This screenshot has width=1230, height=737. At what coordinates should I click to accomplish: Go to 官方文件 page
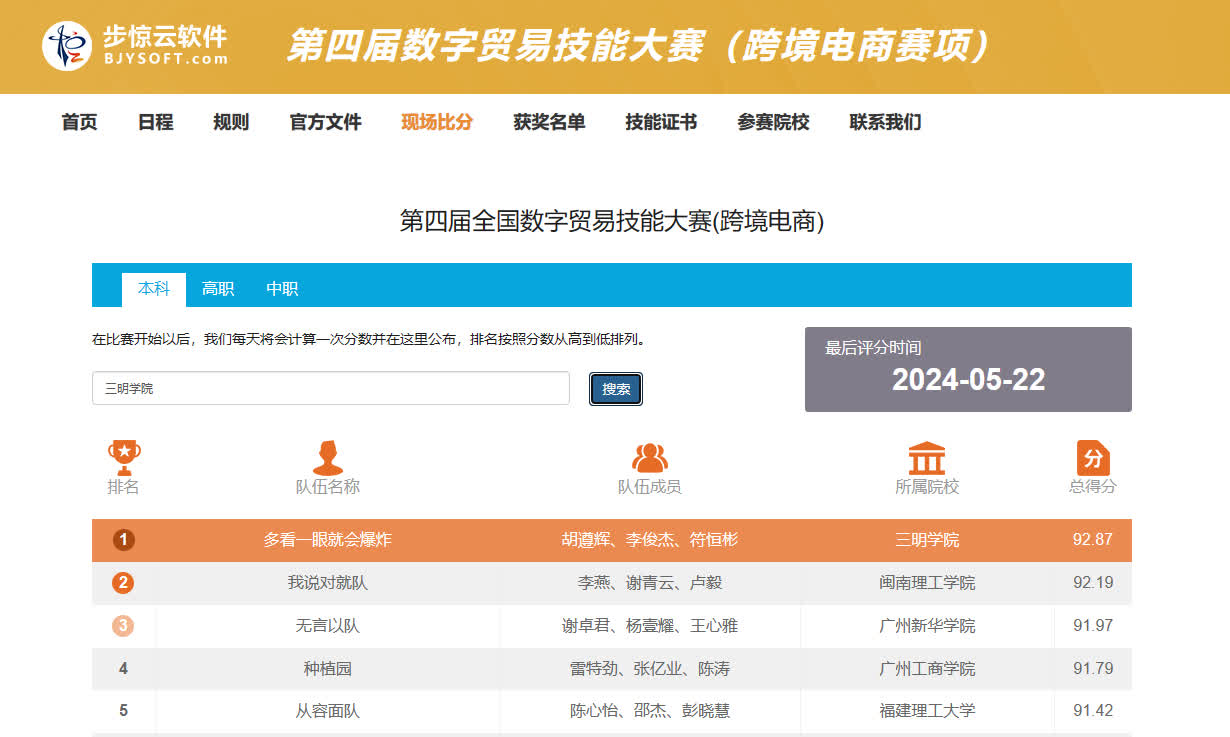coord(325,122)
